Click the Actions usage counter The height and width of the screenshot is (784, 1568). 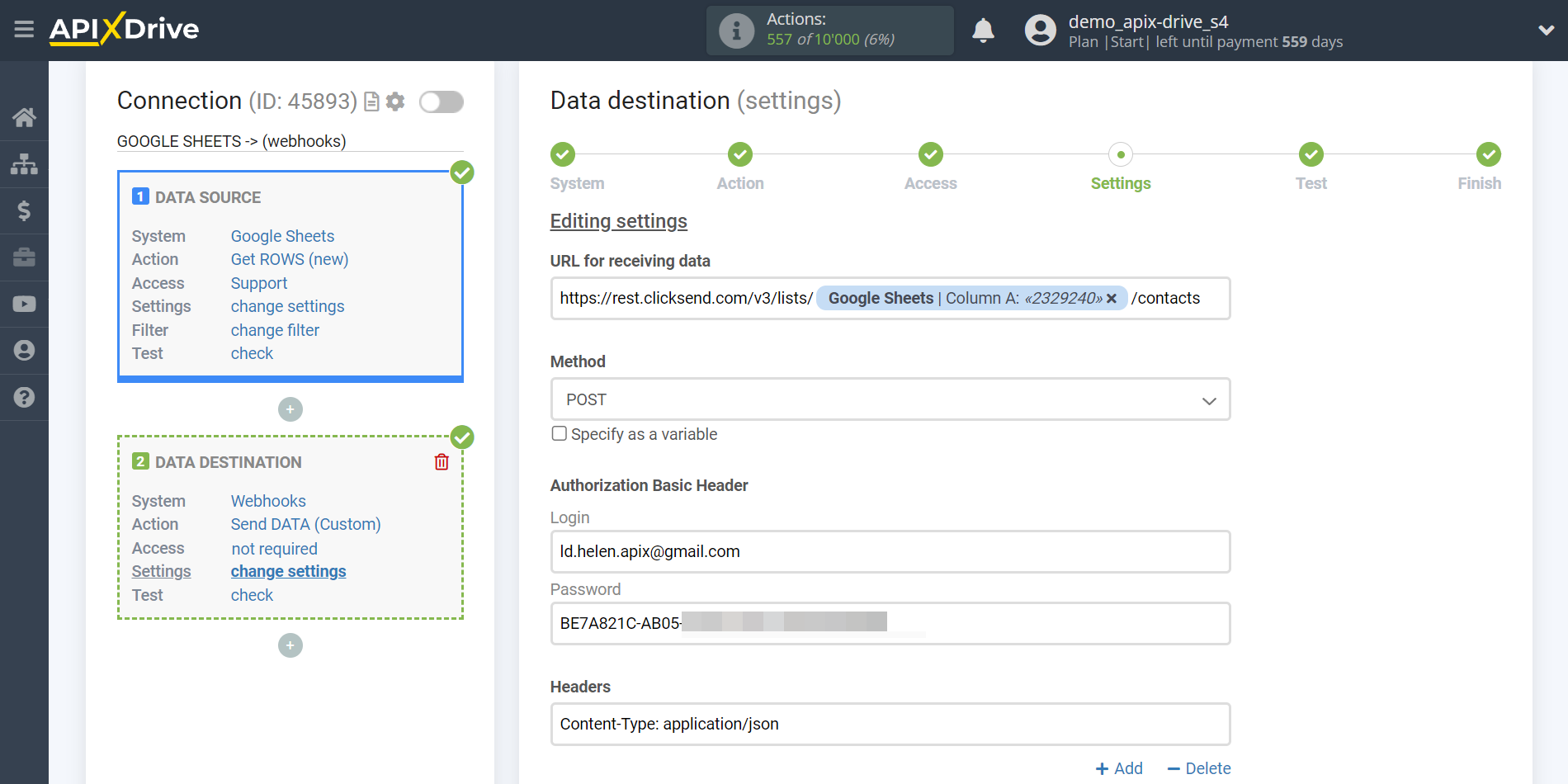pyautogui.click(x=830, y=31)
